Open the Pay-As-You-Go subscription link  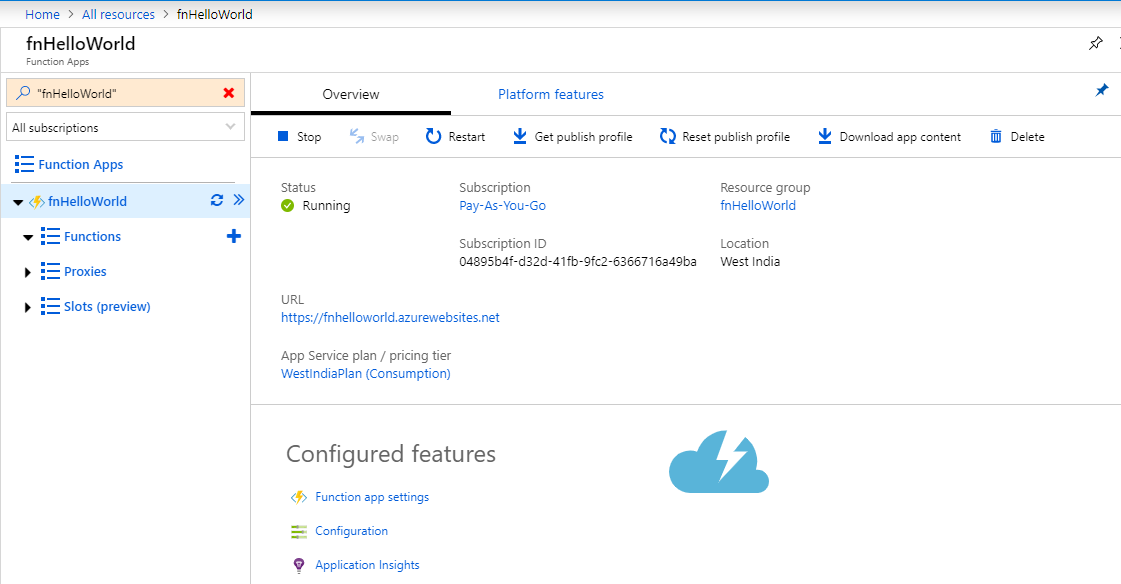pyautogui.click(x=502, y=206)
